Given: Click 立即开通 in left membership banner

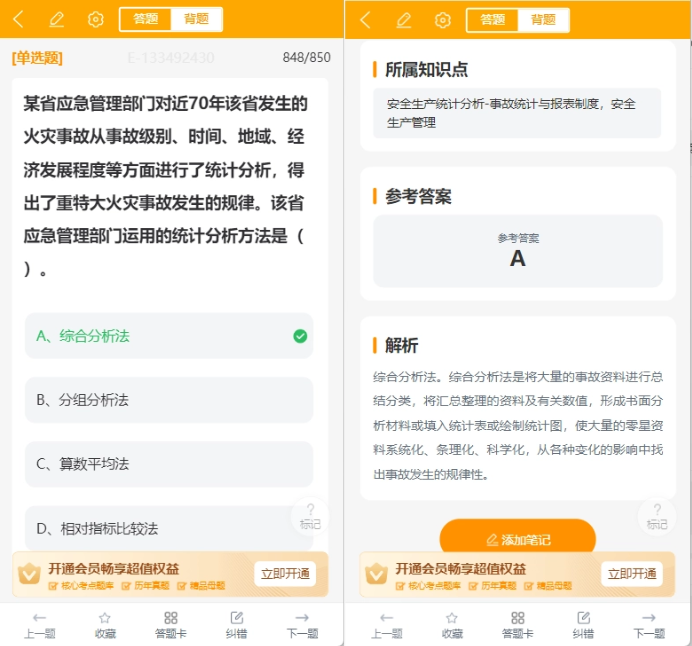Looking at the screenshot, I should point(285,574).
